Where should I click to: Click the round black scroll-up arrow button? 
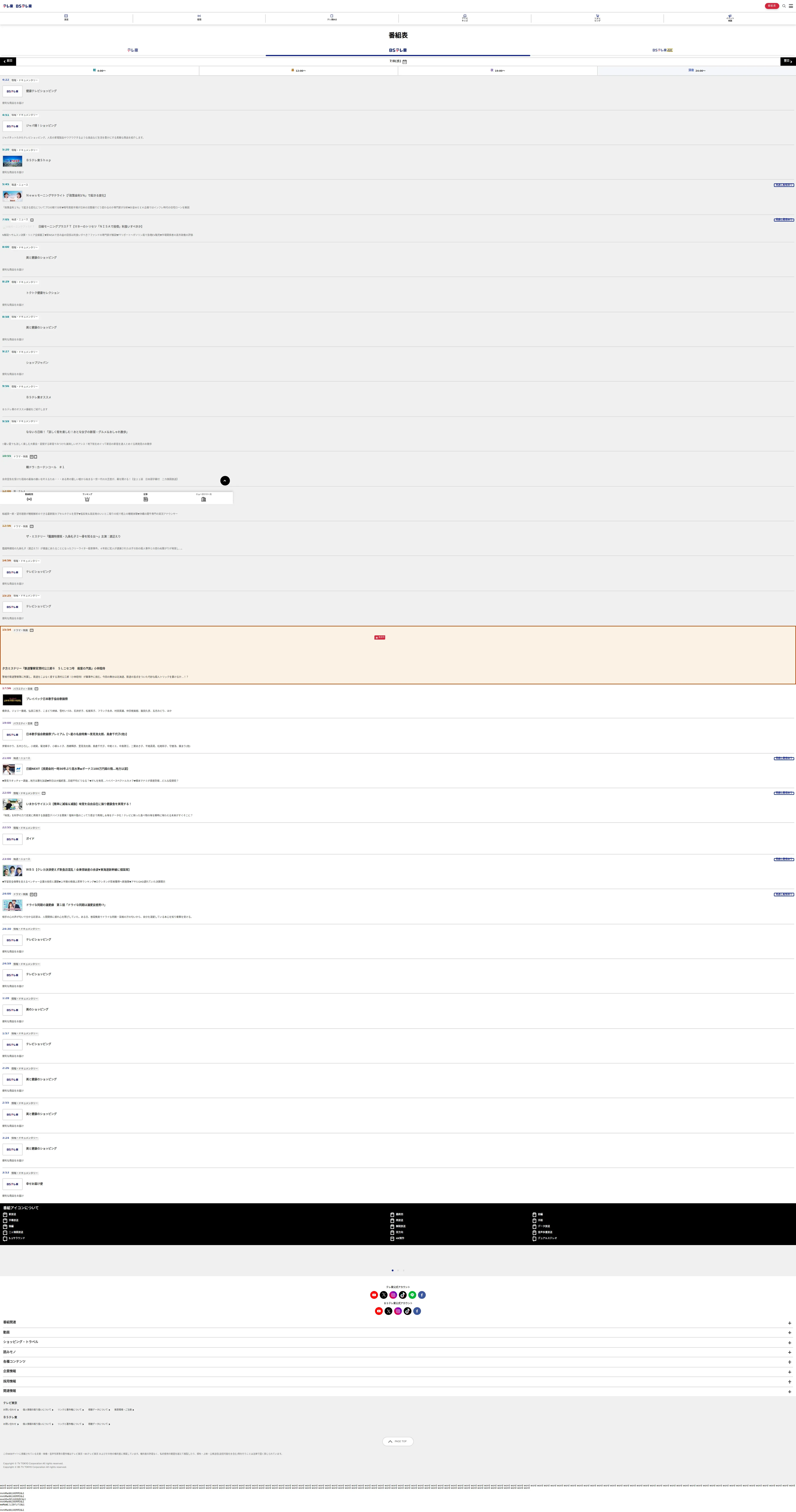pos(225,481)
